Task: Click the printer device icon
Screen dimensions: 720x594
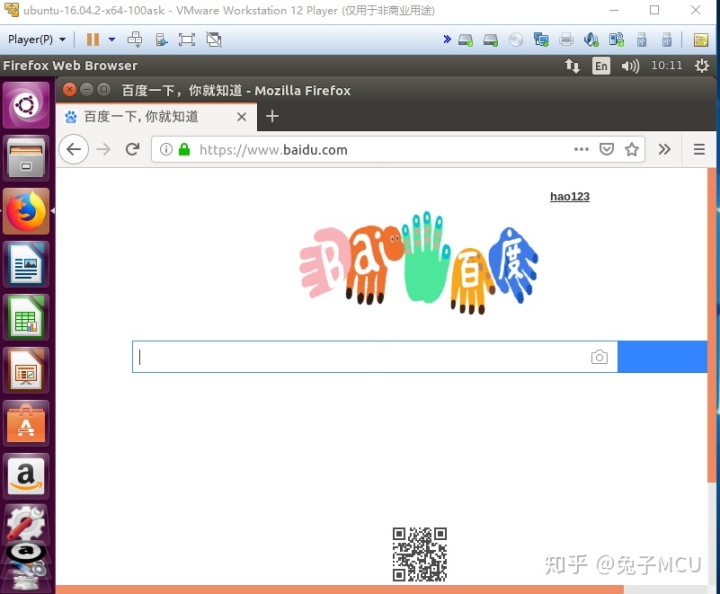Action: click(566, 40)
